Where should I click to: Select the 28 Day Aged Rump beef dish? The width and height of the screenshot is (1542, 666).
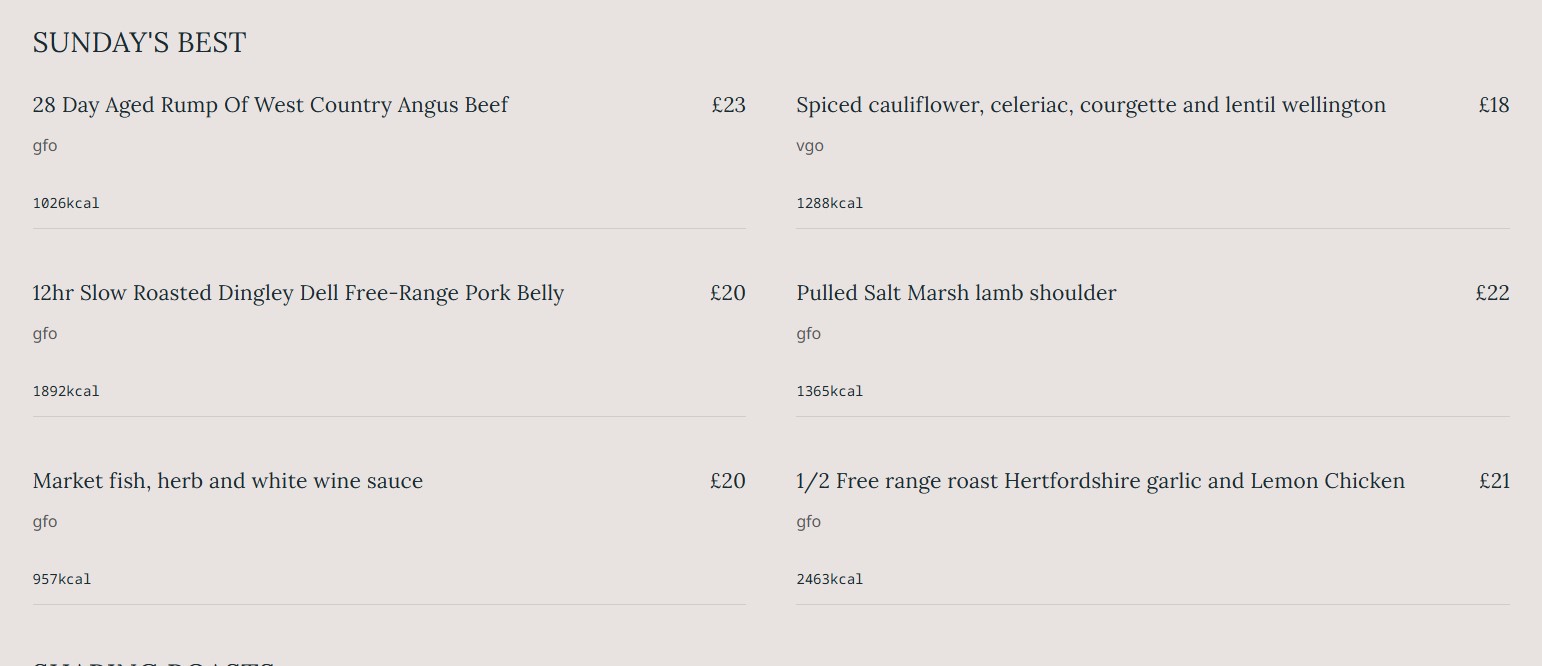(x=270, y=105)
